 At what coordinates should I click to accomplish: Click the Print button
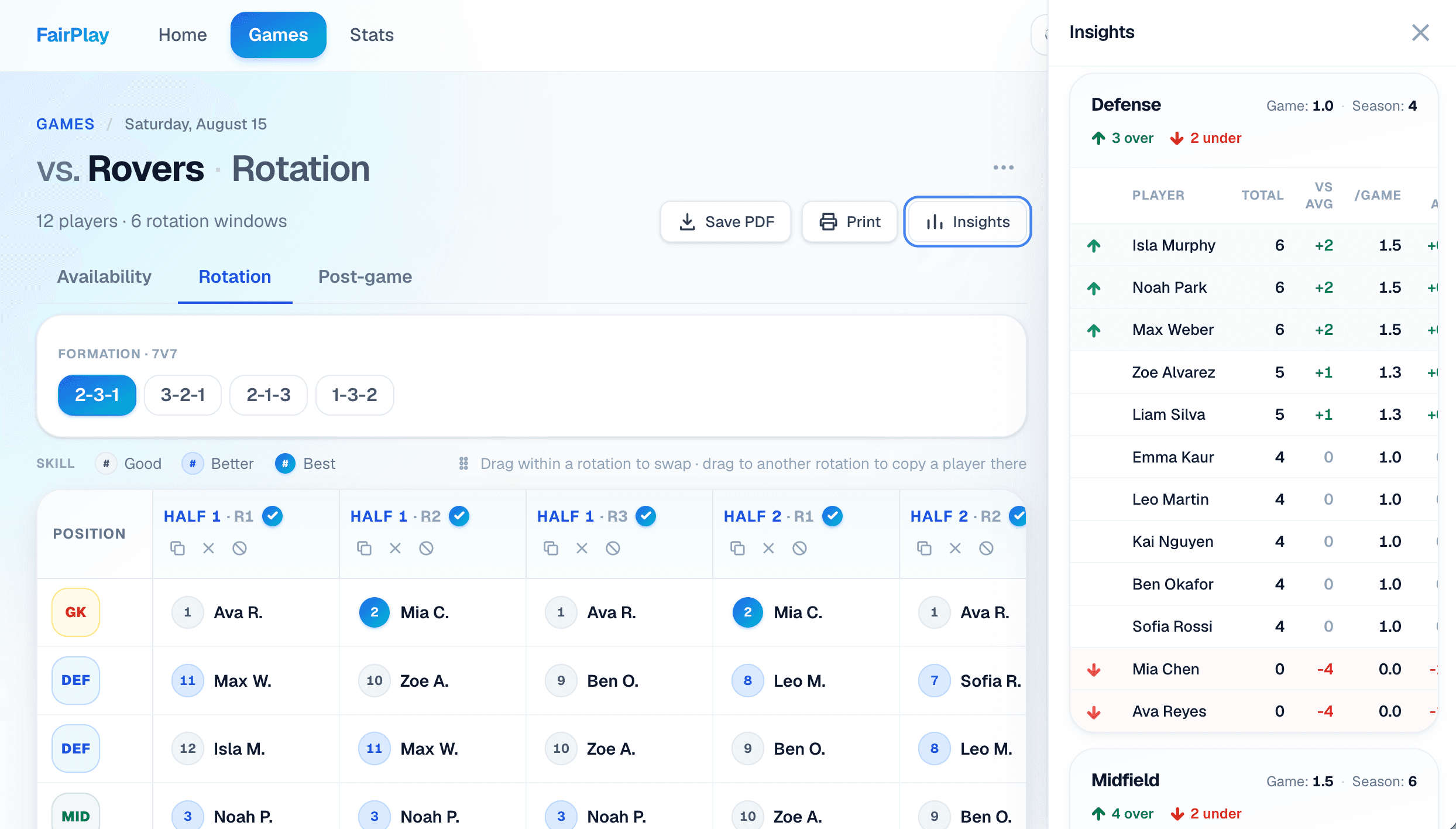[850, 222]
